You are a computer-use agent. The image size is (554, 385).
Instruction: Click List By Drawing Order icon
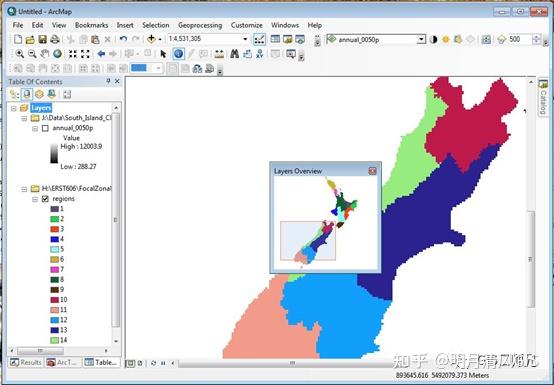pyautogui.click(x=14, y=94)
